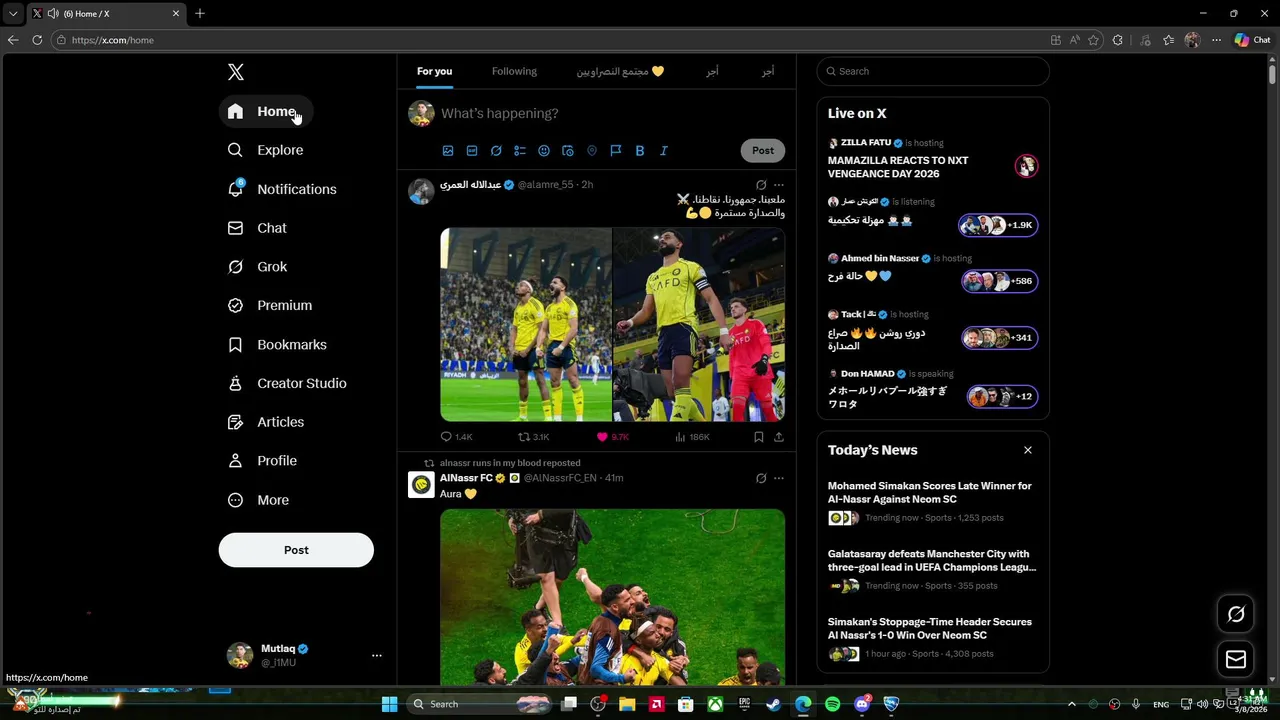Reply to the post with 1.4K comments

(x=456, y=437)
